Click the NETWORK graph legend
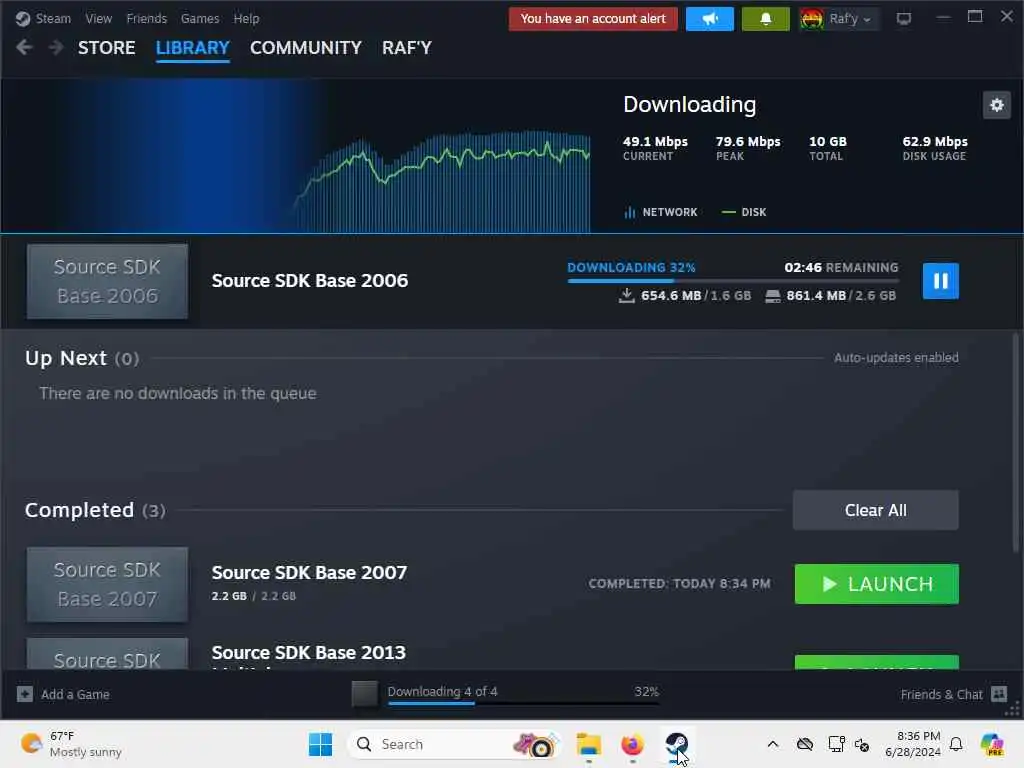The height and width of the screenshot is (768, 1024). [661, 212]
